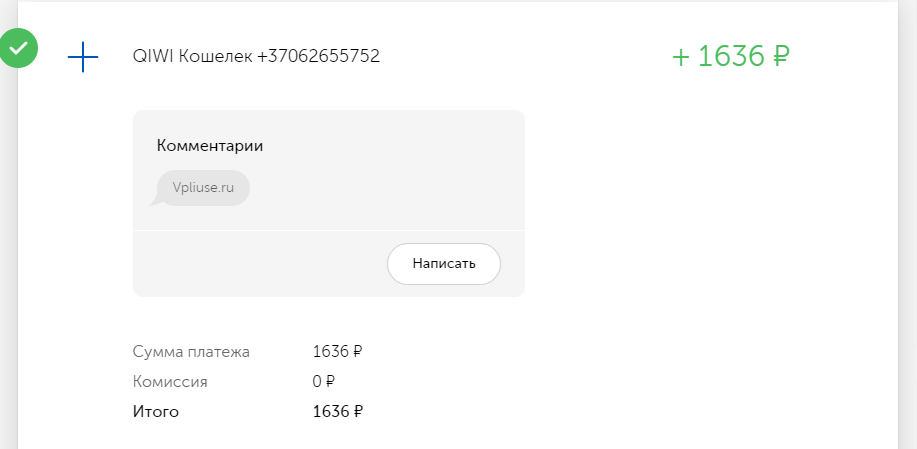Image resolution: width=917 pixels, height=449 pixels.
Task: Select the Итого 1636 ₽ total value
Action: coord(337,411)
